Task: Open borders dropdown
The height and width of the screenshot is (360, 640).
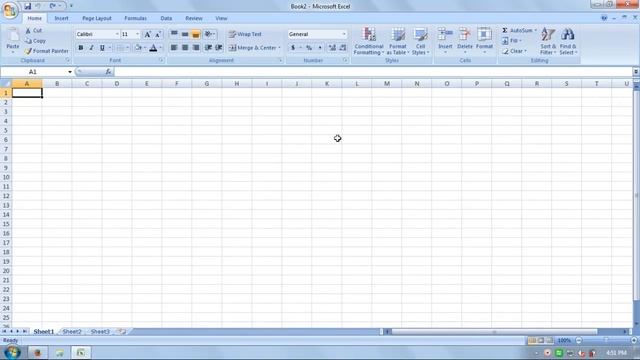Action: [x=127, y=48]
